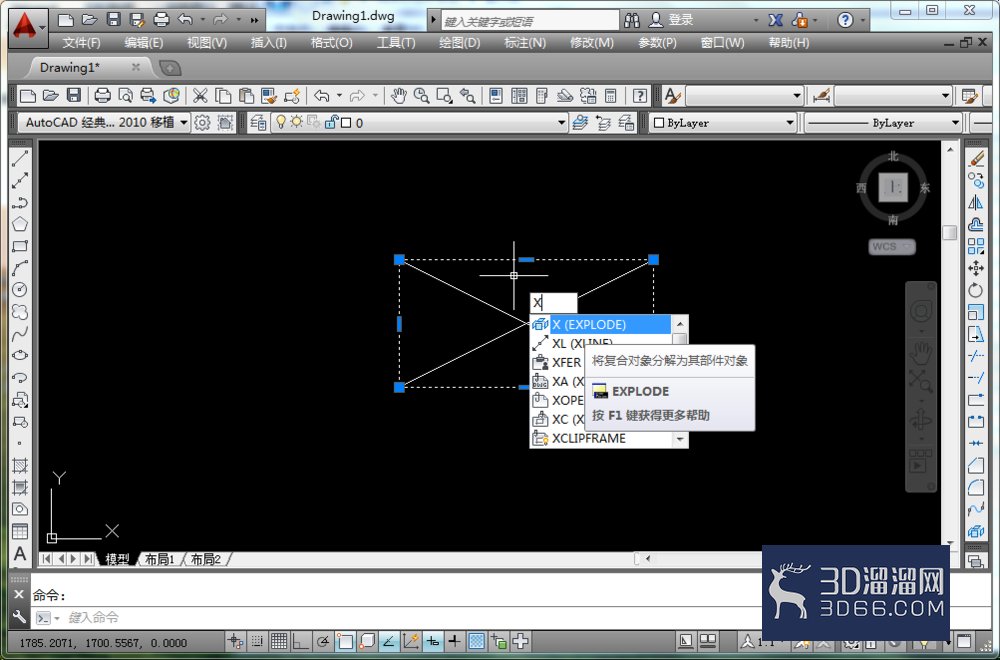
Task: Click the command line input field
Action: click(408, 617)
